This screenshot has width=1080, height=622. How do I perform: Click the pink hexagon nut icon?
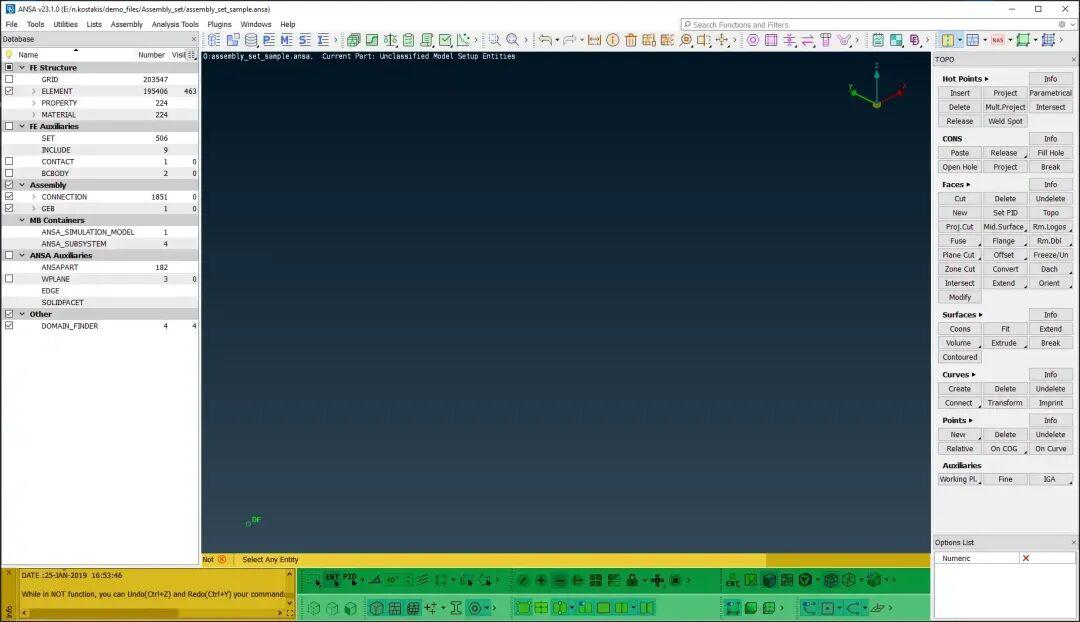pos(753,40)
